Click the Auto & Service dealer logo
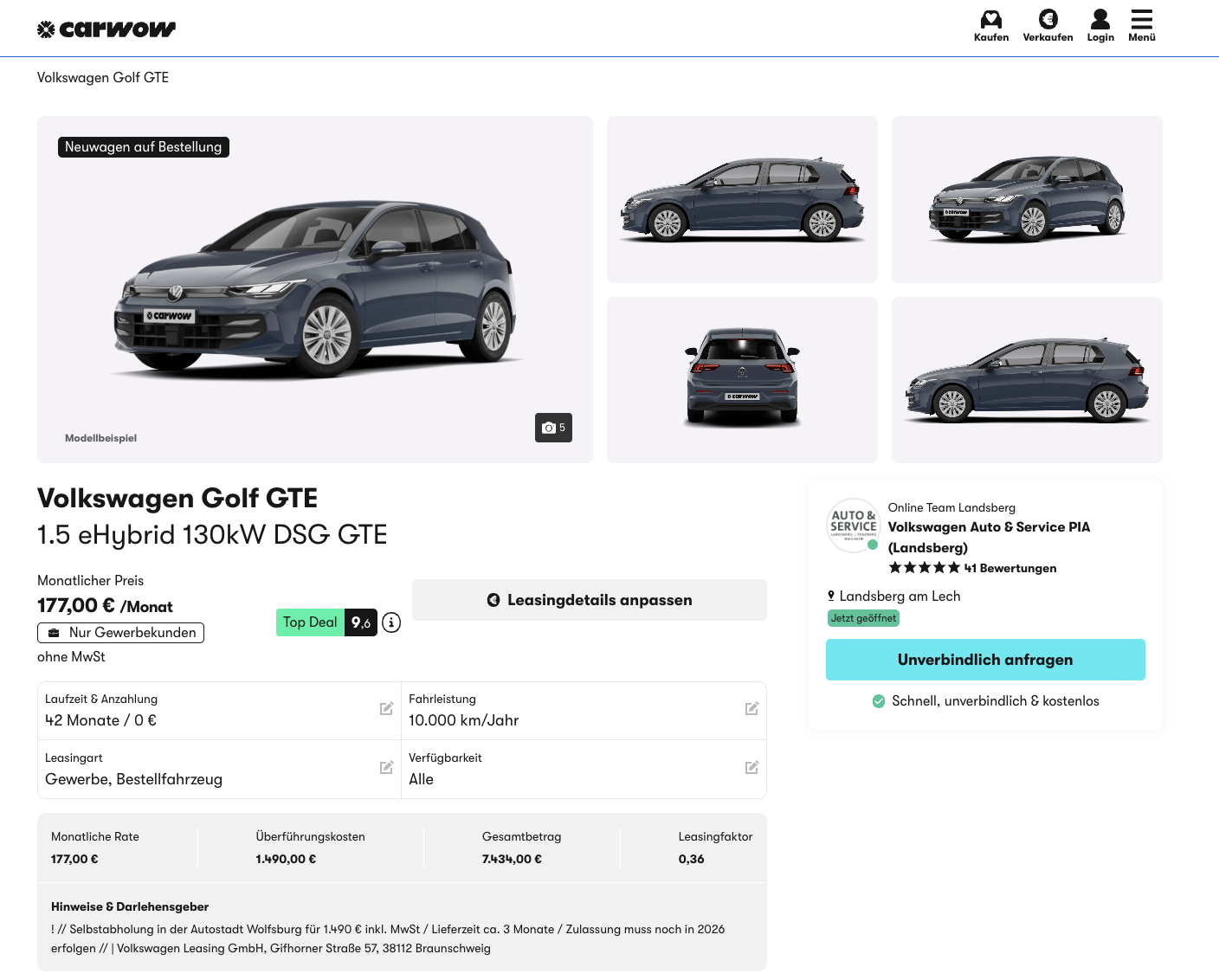Viewport: 1219px width, 980px height. [854, 525]
